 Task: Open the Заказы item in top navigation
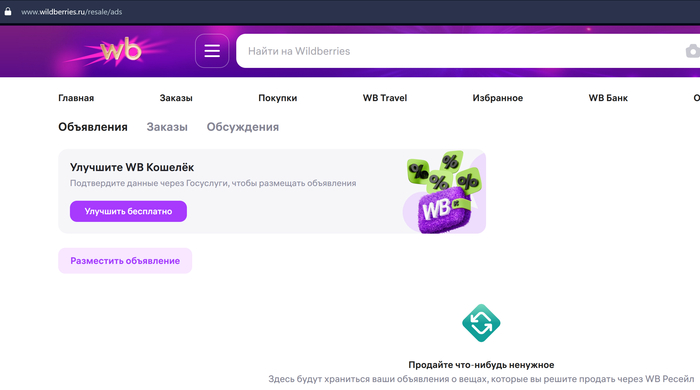[176, 98]
